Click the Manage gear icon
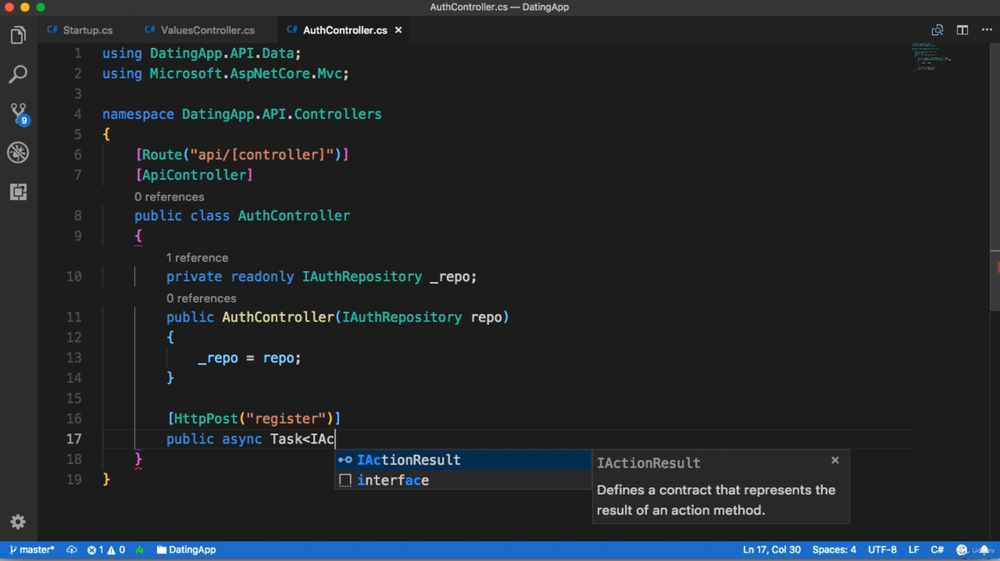 pyautogui.click(x=18, y=522)
